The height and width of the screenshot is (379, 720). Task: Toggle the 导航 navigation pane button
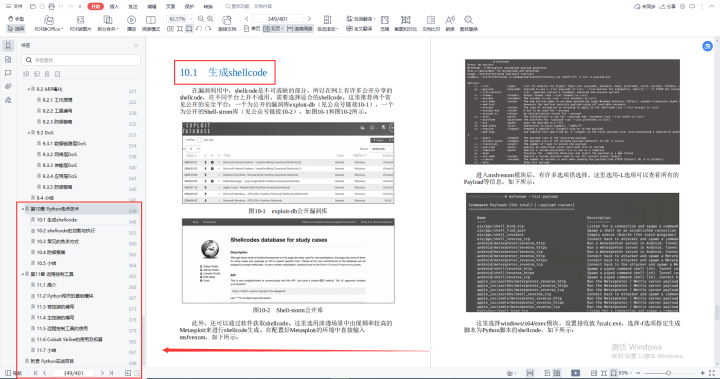(13, 373)
